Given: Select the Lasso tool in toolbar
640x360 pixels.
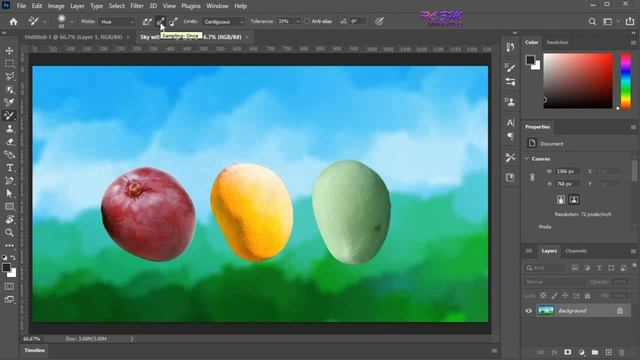Looking at the screenshot, I should click(x=9, y=76).
